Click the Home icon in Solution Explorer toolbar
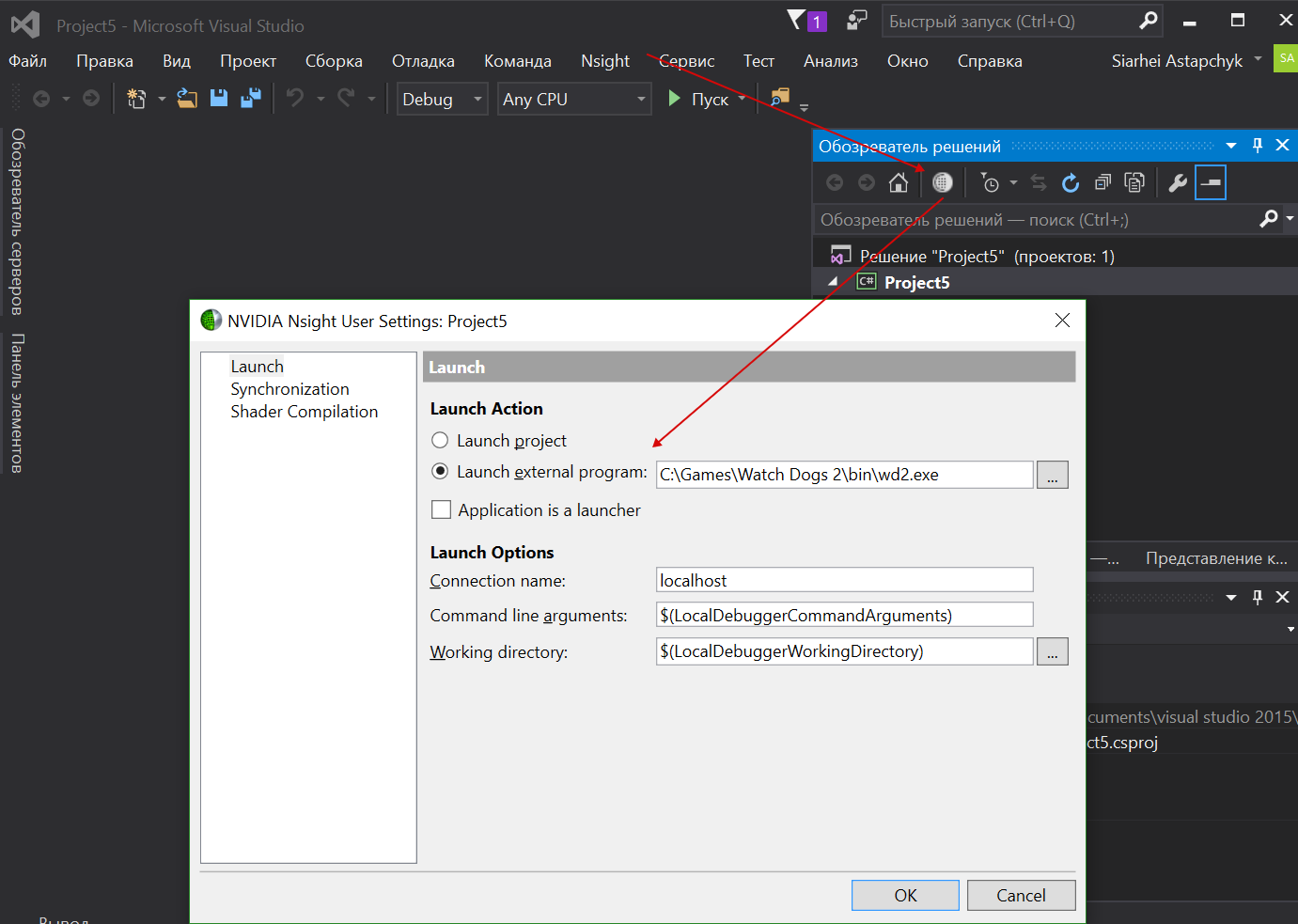Viewport: 1298px width, 924px height. 899,182
